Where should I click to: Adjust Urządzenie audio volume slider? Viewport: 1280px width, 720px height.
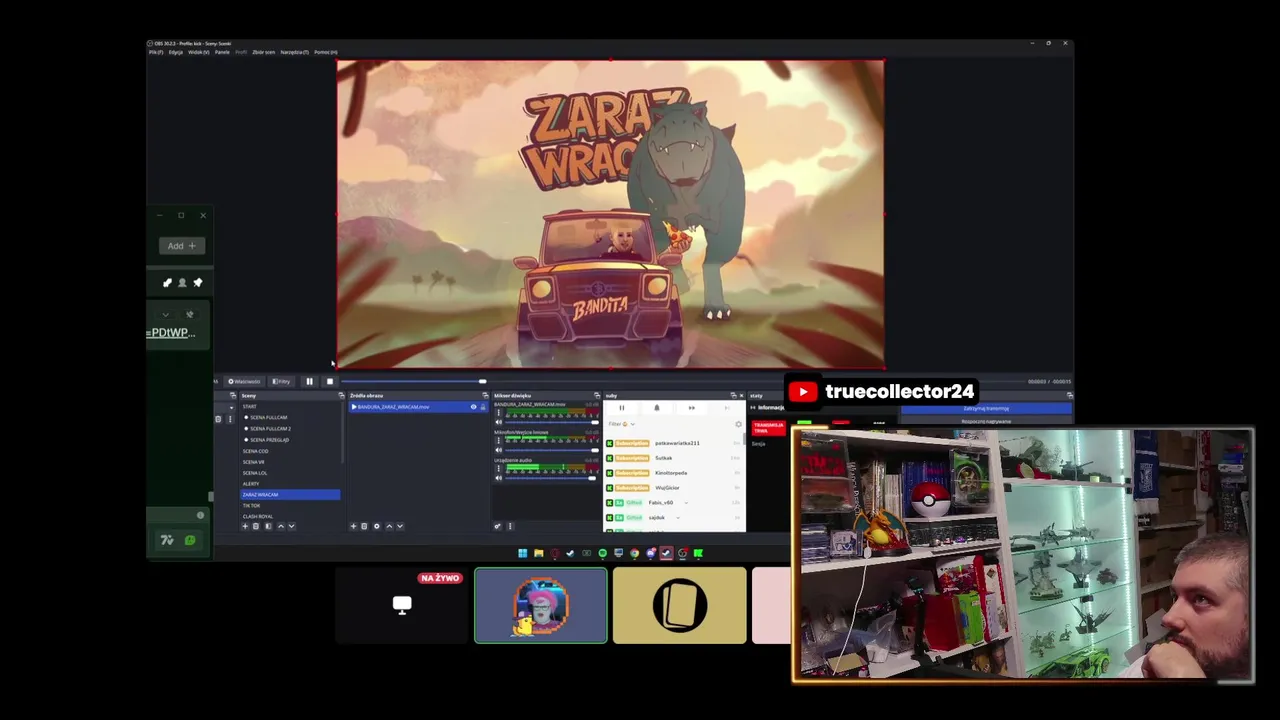550,478
